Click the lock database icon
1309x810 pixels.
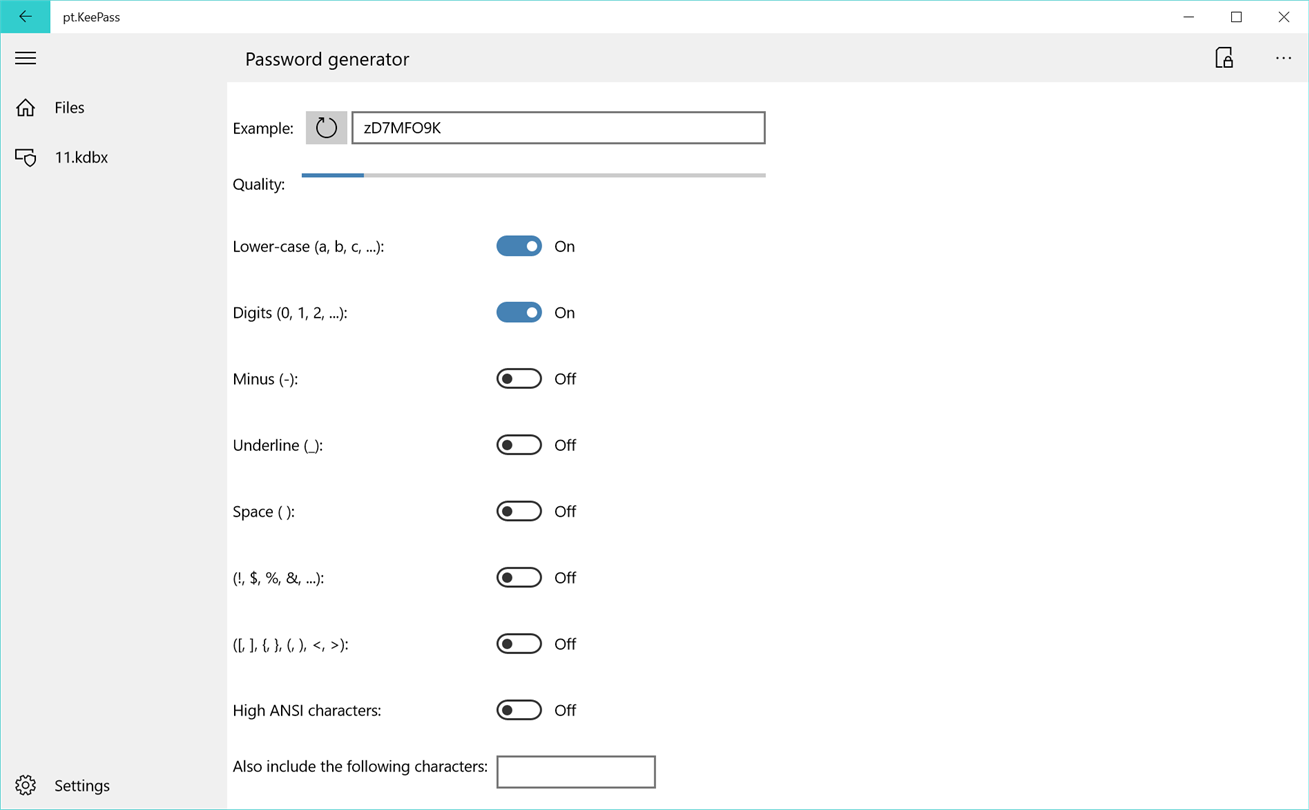pyautogui.click(x=1224, y=59)
